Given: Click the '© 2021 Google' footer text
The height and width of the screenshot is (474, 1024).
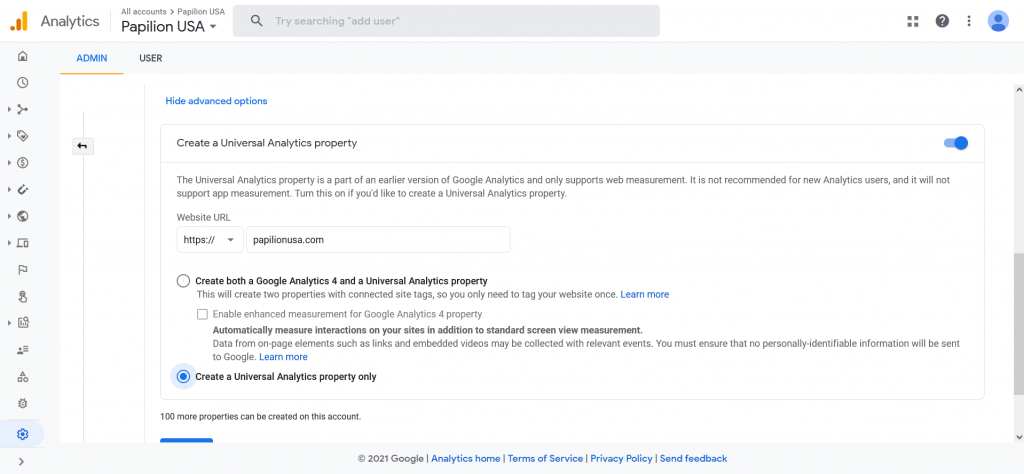Looking at the screenshot, I should [x=391, y=458].
